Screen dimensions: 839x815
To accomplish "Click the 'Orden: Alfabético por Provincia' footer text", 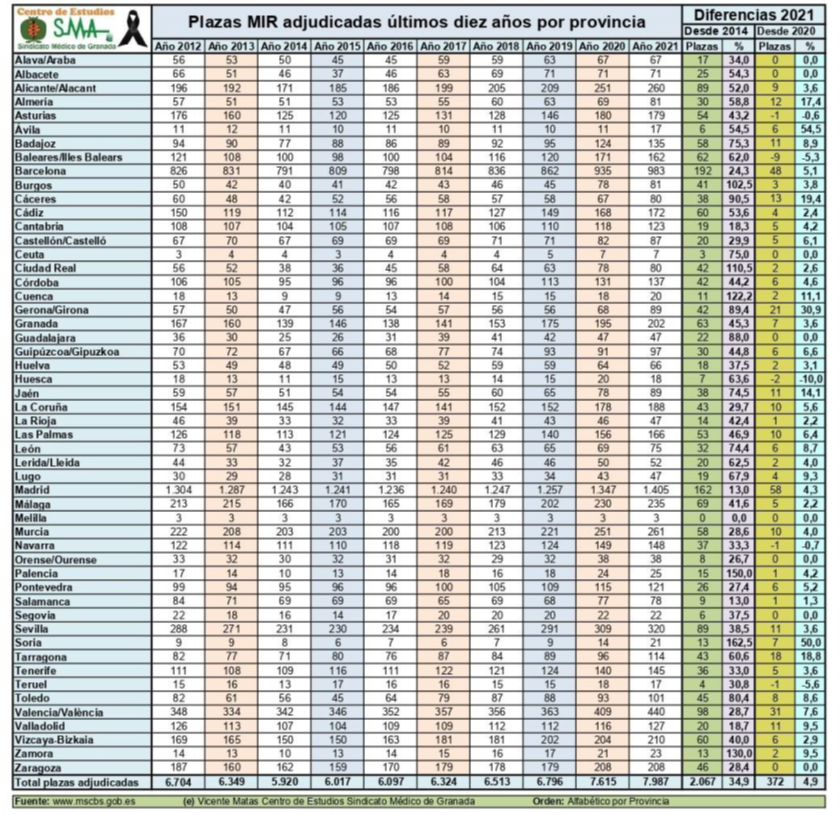I will click(600, 801).
